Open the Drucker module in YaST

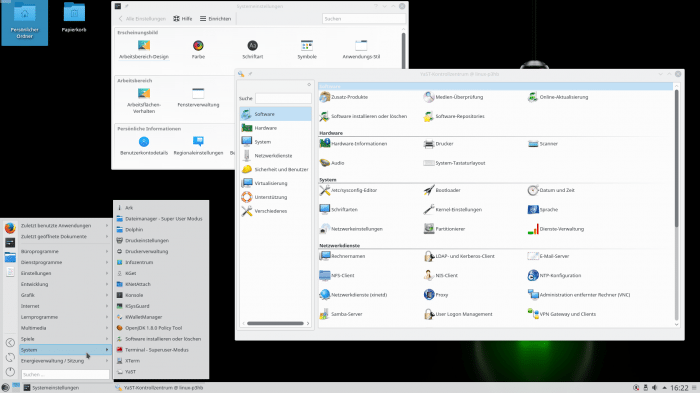(x=438, y=144)
